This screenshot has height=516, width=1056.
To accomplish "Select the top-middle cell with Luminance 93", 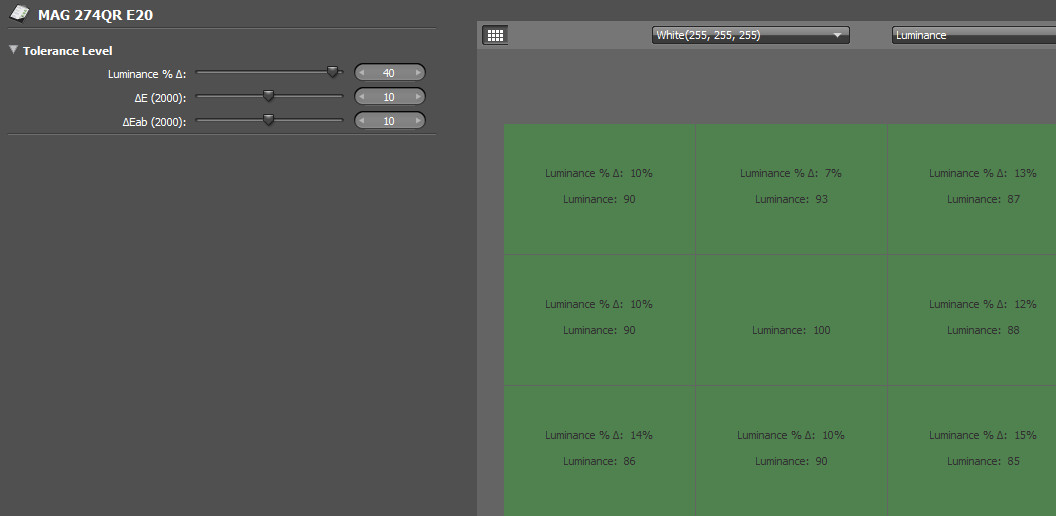I will coord(791,188).
